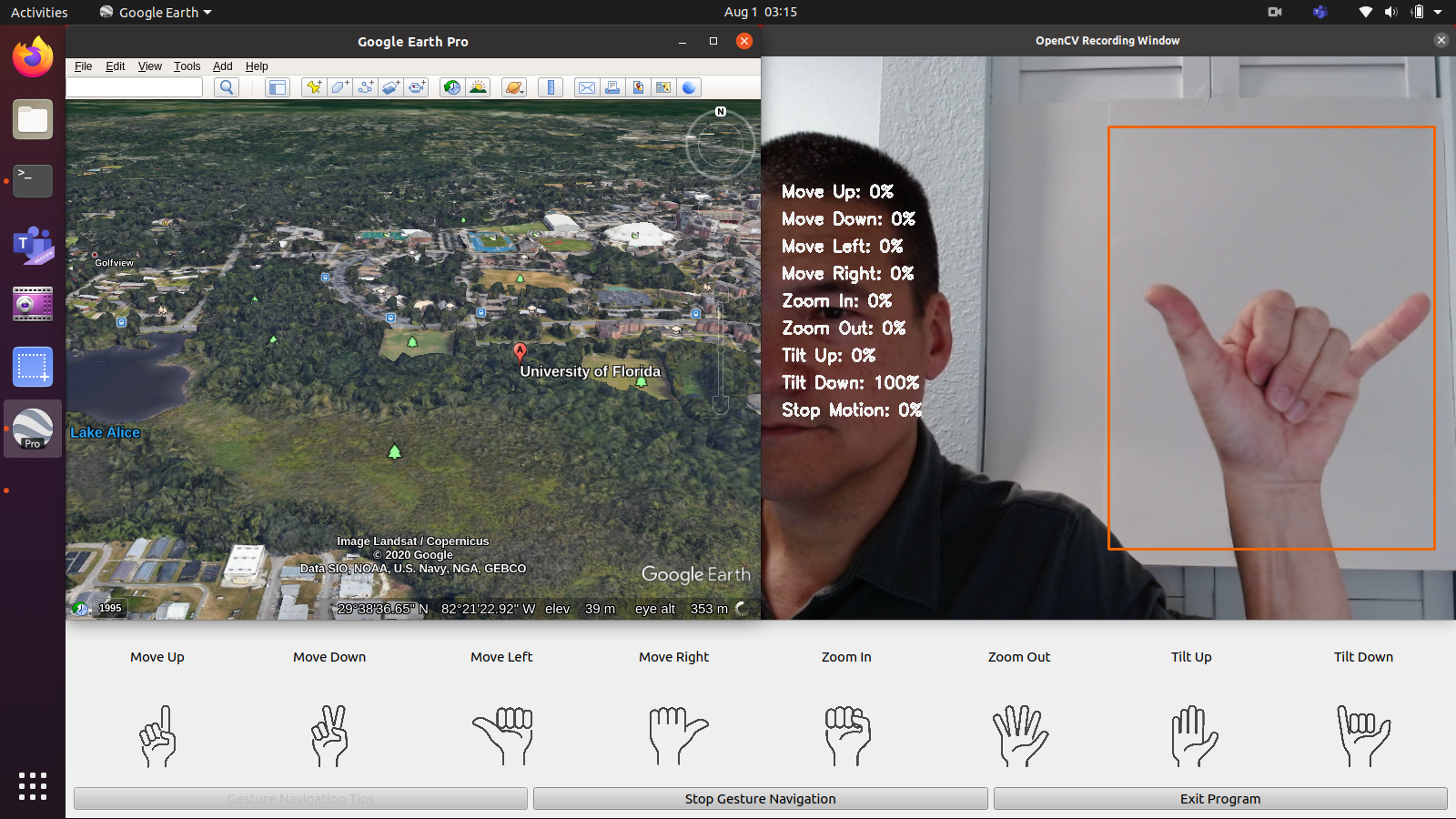Open the Add menu
This screenshot has height=819, width=1456.
pos(223,66)
